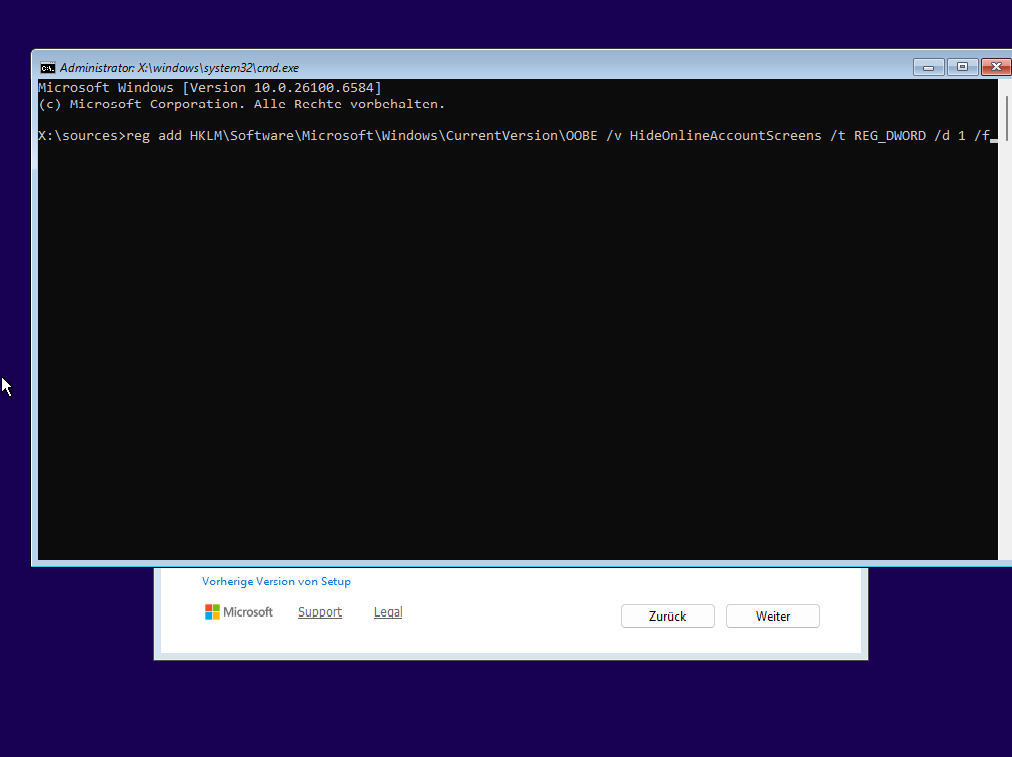
Task: Click 'REG_DWORD' in the typed command
Action: pyautogui.click(x=890, y=136)
